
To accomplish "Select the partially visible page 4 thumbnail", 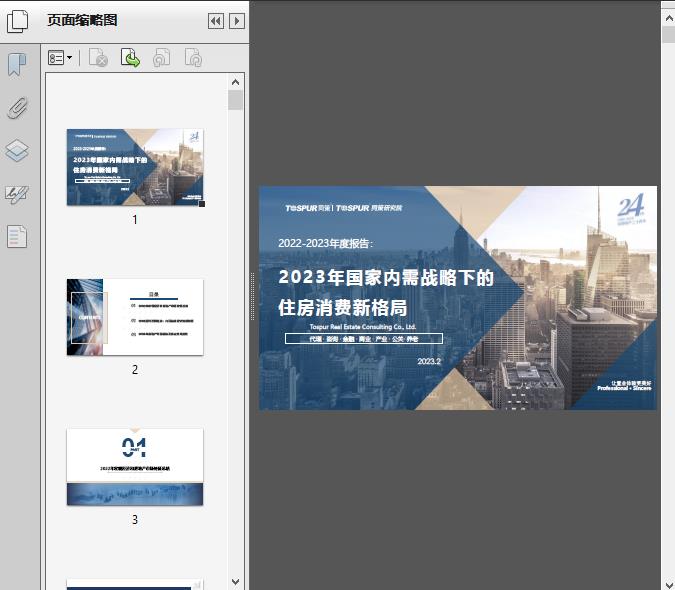I will (135, 584).
